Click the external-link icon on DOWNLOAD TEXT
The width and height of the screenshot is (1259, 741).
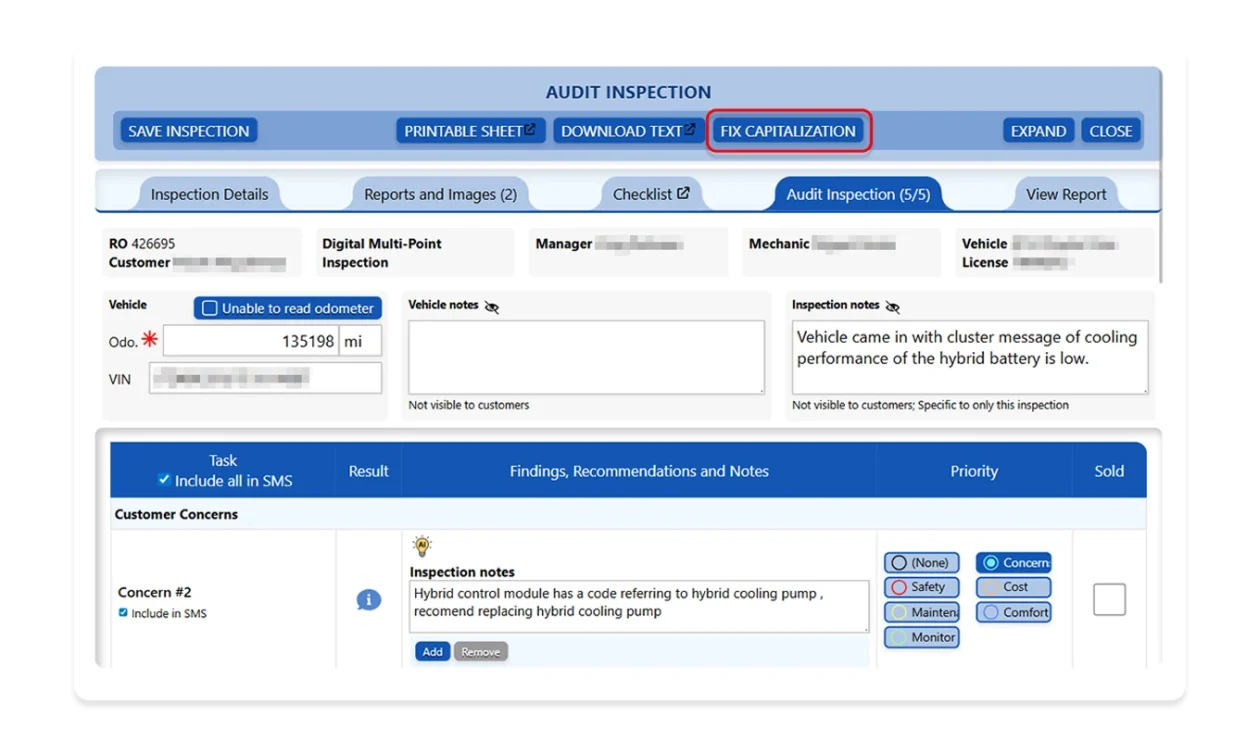(x=690, y=129)
